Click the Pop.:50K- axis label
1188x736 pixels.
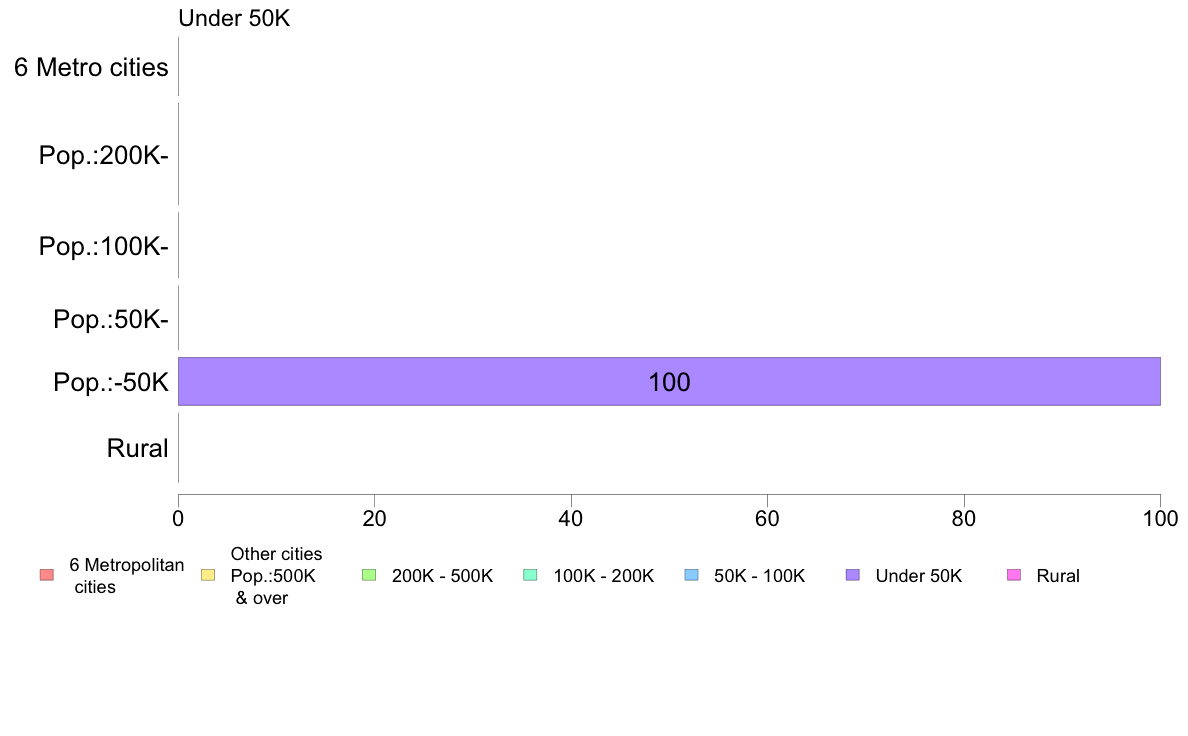111,319
